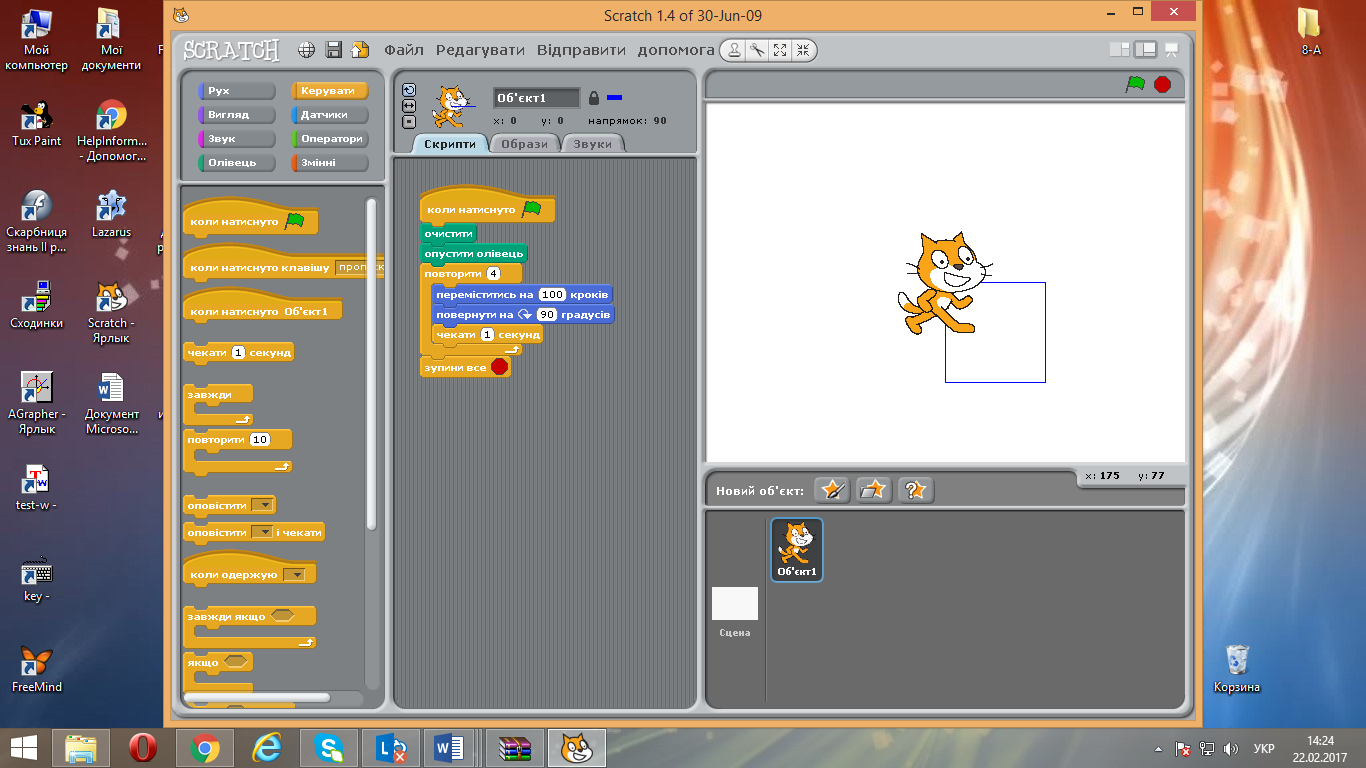Screen dimensions: 1366x768
Task: Open the Олівець blocks category
Action: (237, 163)
